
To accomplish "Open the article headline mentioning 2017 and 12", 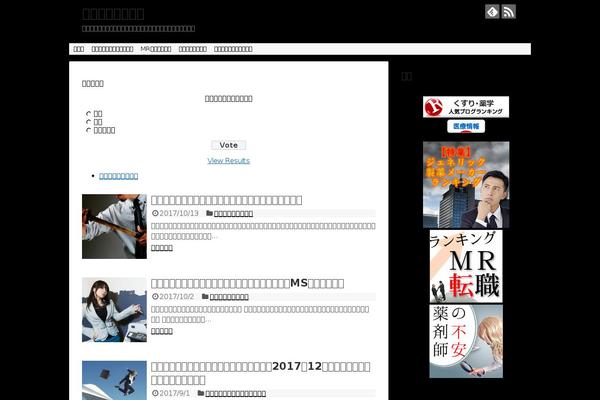I will [261, 373].
